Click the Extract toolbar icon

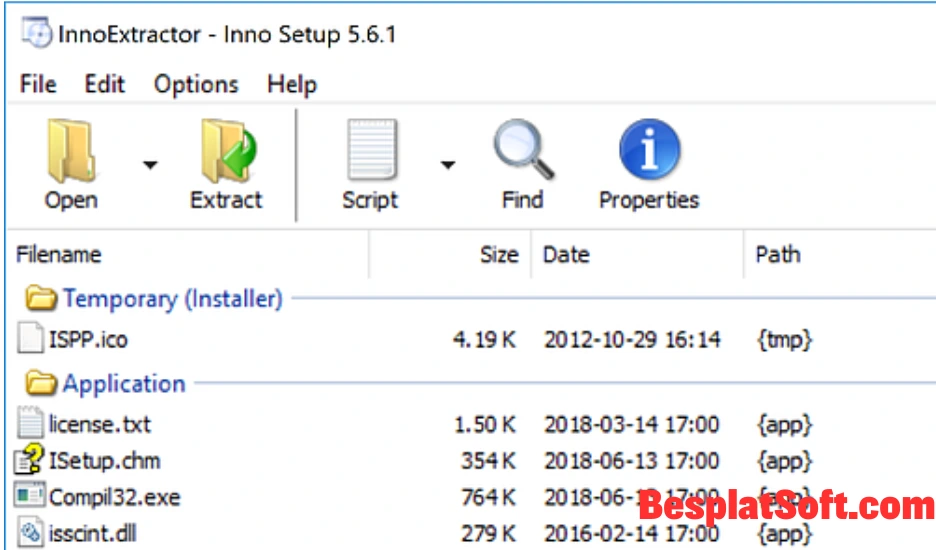229,150
